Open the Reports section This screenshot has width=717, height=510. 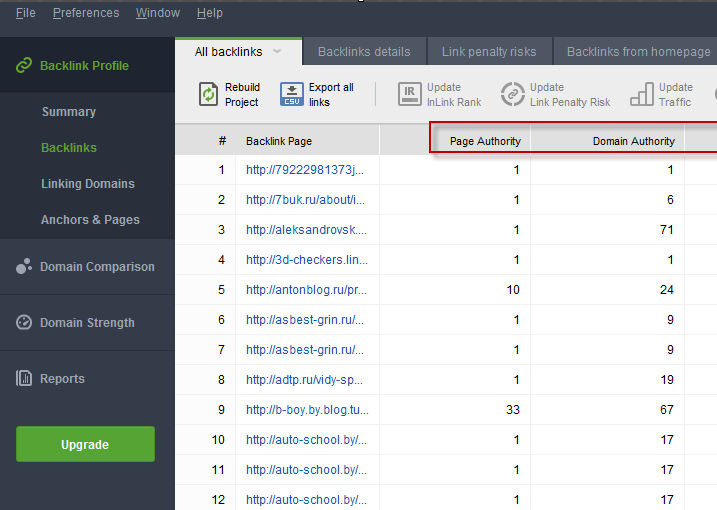click(x=62, y=379)
